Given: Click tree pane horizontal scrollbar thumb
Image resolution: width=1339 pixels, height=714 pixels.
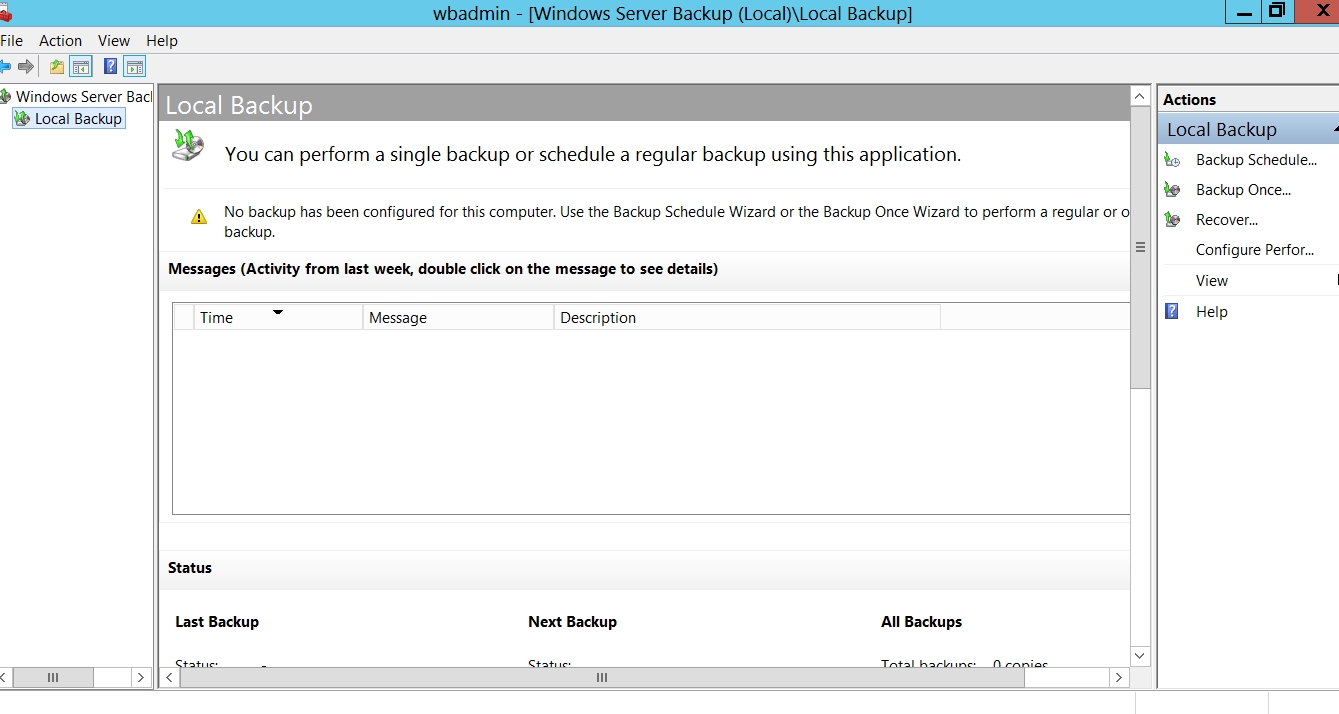Looking at the screenshot, I should click(x=53, y=678).
